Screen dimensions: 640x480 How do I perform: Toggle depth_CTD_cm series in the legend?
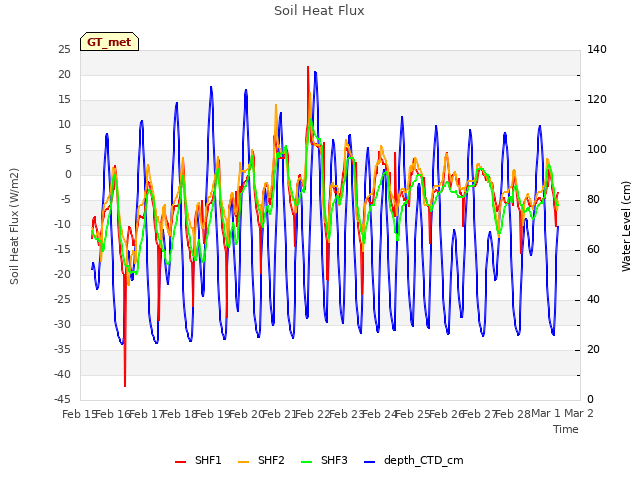(413, 460)
